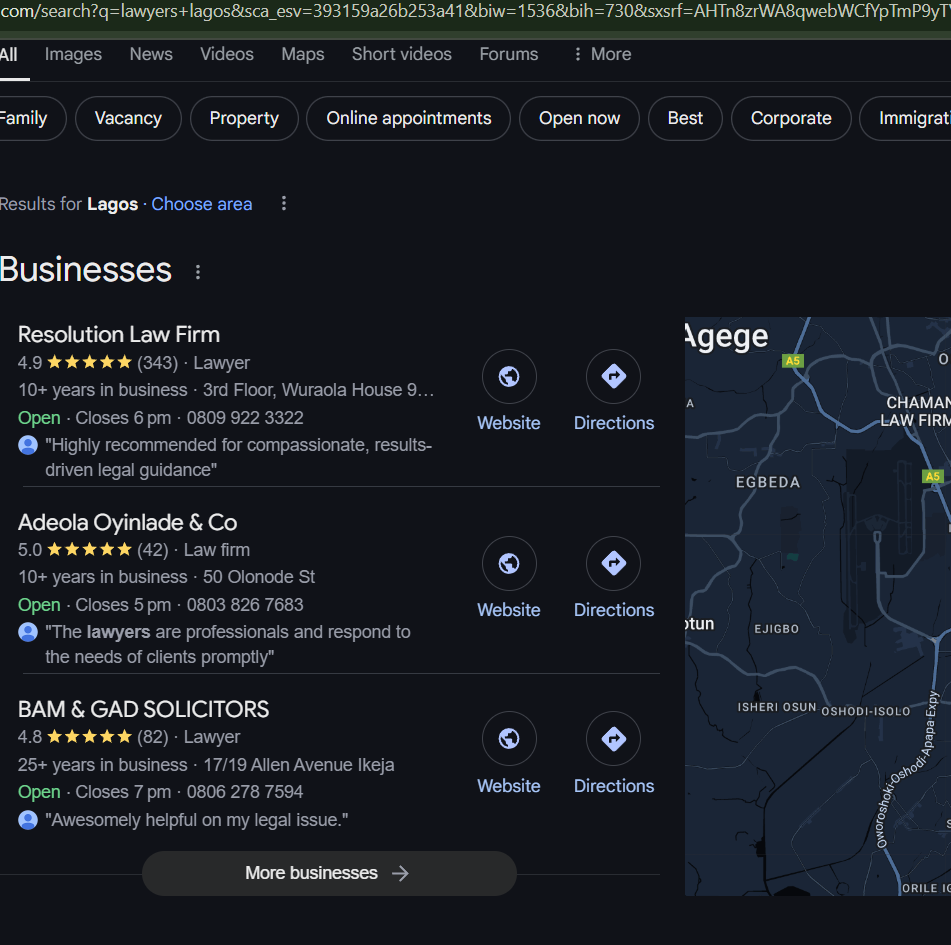The height and width of the screenshot is (945, 951).
Task: Click the Choose area link
Action: 201,204
